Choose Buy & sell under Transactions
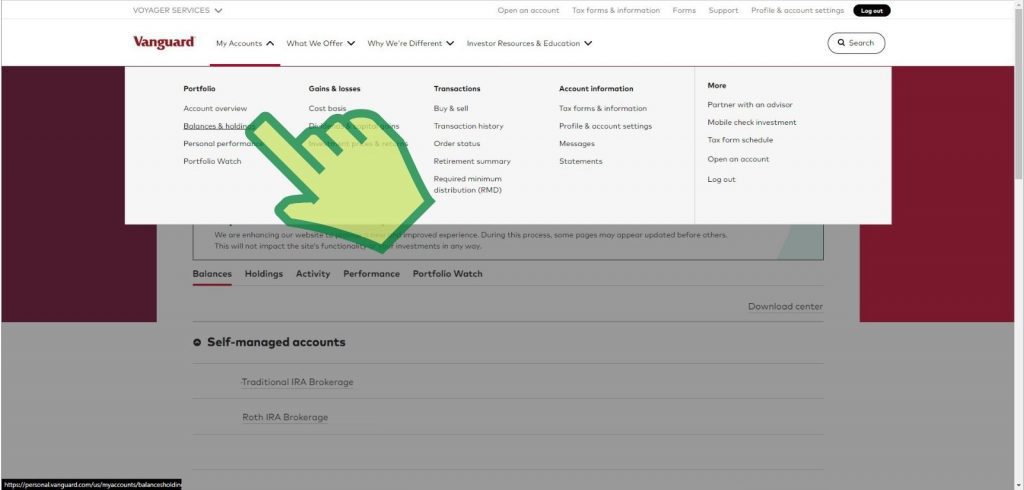This screenshot has height=490, width=1024. (451, 108)
